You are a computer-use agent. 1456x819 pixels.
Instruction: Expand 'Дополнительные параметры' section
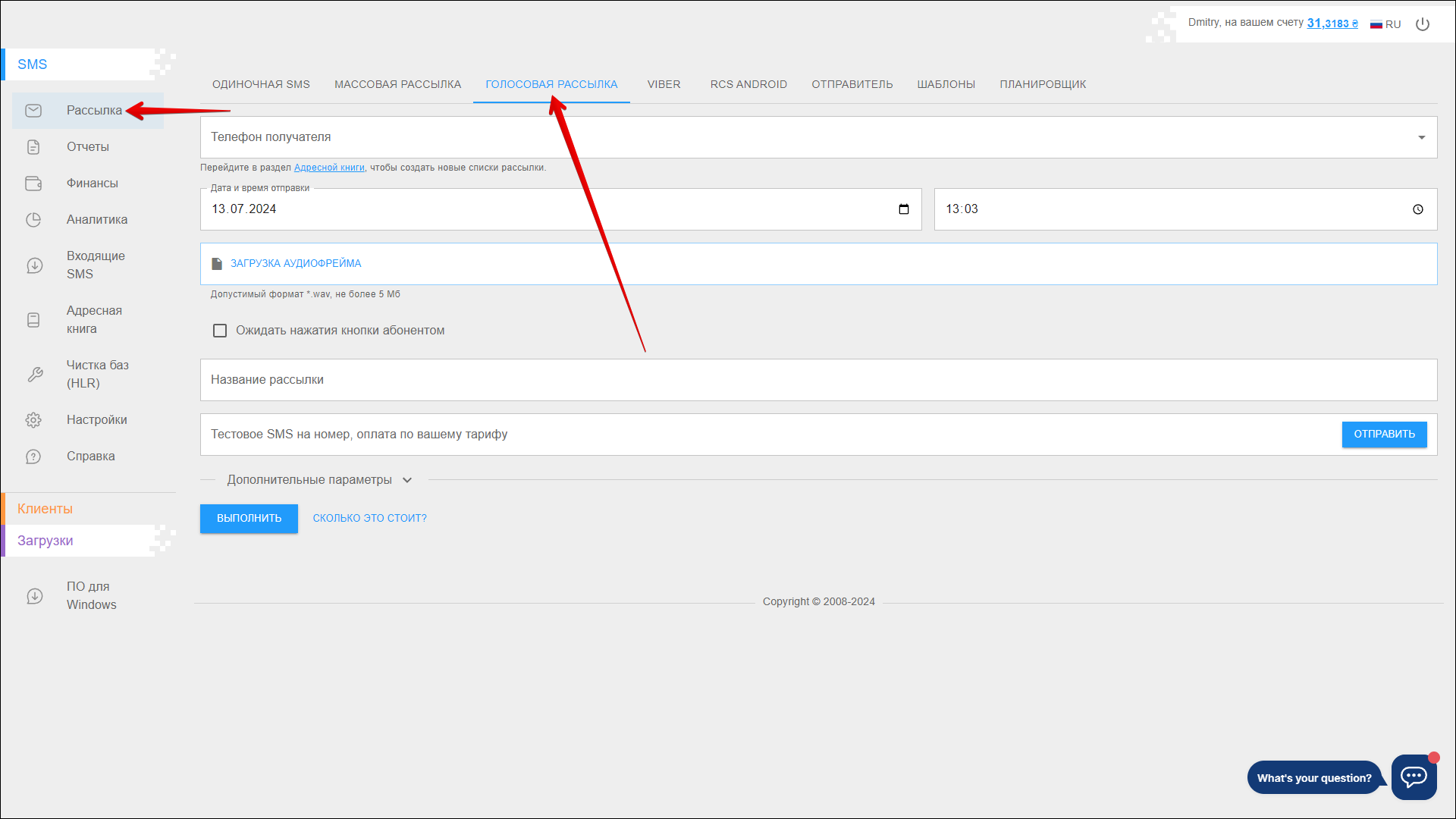click(x=318, y=480)
